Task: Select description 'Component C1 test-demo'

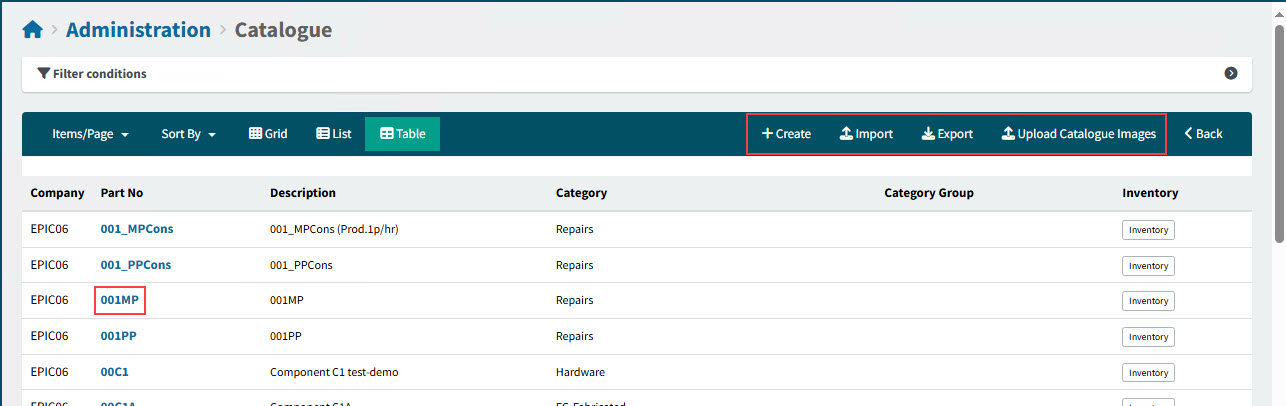Action: [x=333, y=372]
